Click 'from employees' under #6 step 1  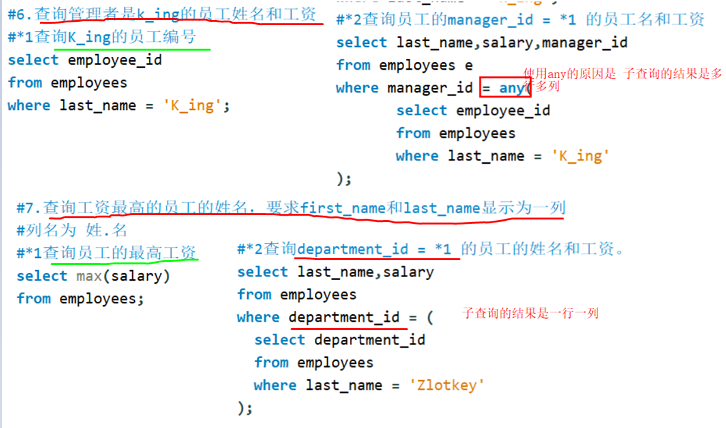pos(68,83)
